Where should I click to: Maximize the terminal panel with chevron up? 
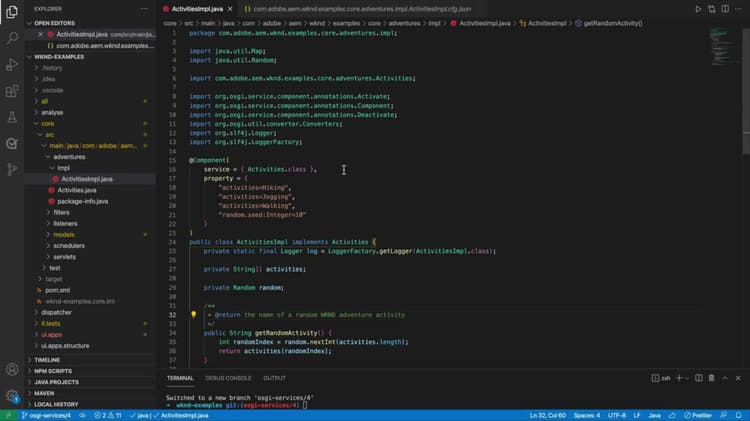coord(725,378)
